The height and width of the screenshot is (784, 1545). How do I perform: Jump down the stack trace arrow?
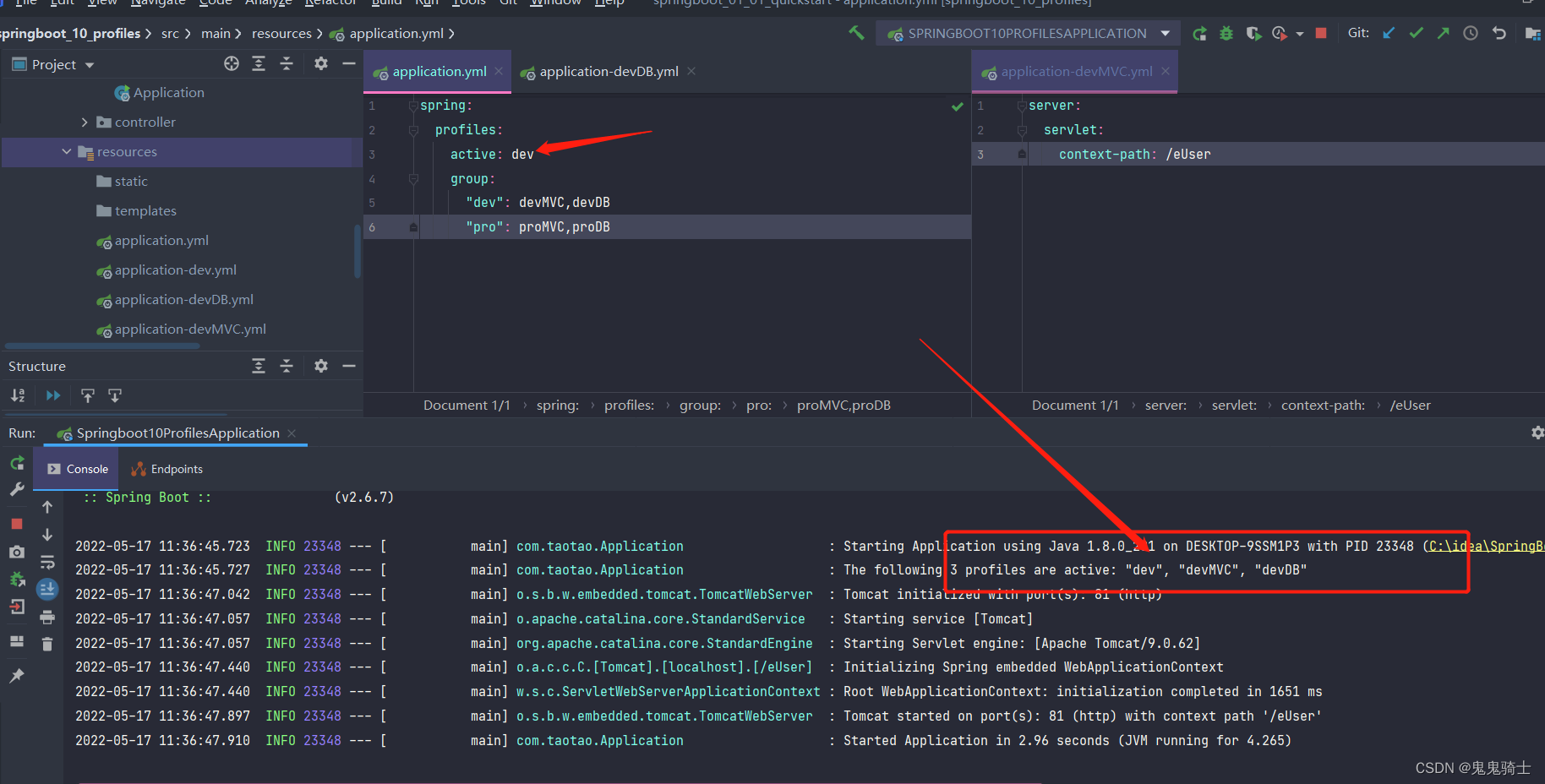point(47,535)
